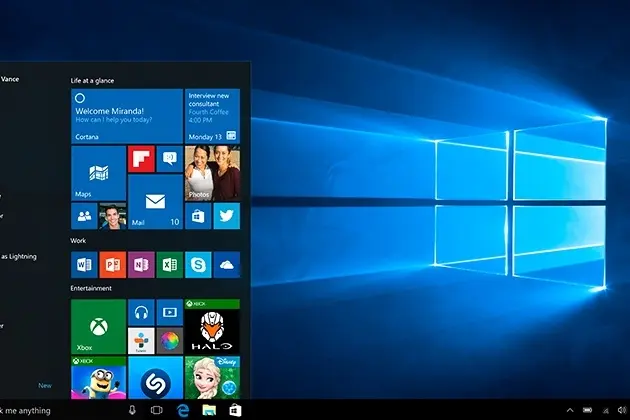
Task: Open network status in system tray
Action: tap(605, 410)
